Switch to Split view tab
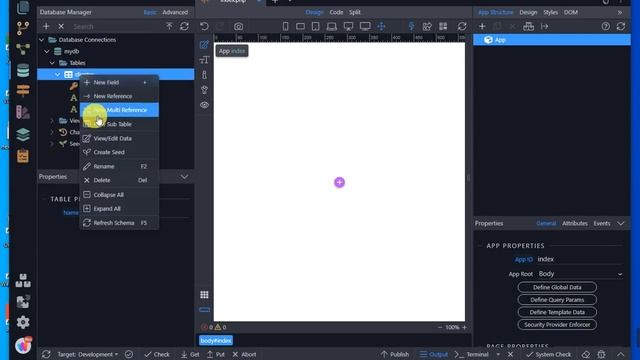This screenshot has width=640, height=360. pyautogui.click(x=355, y=12)
